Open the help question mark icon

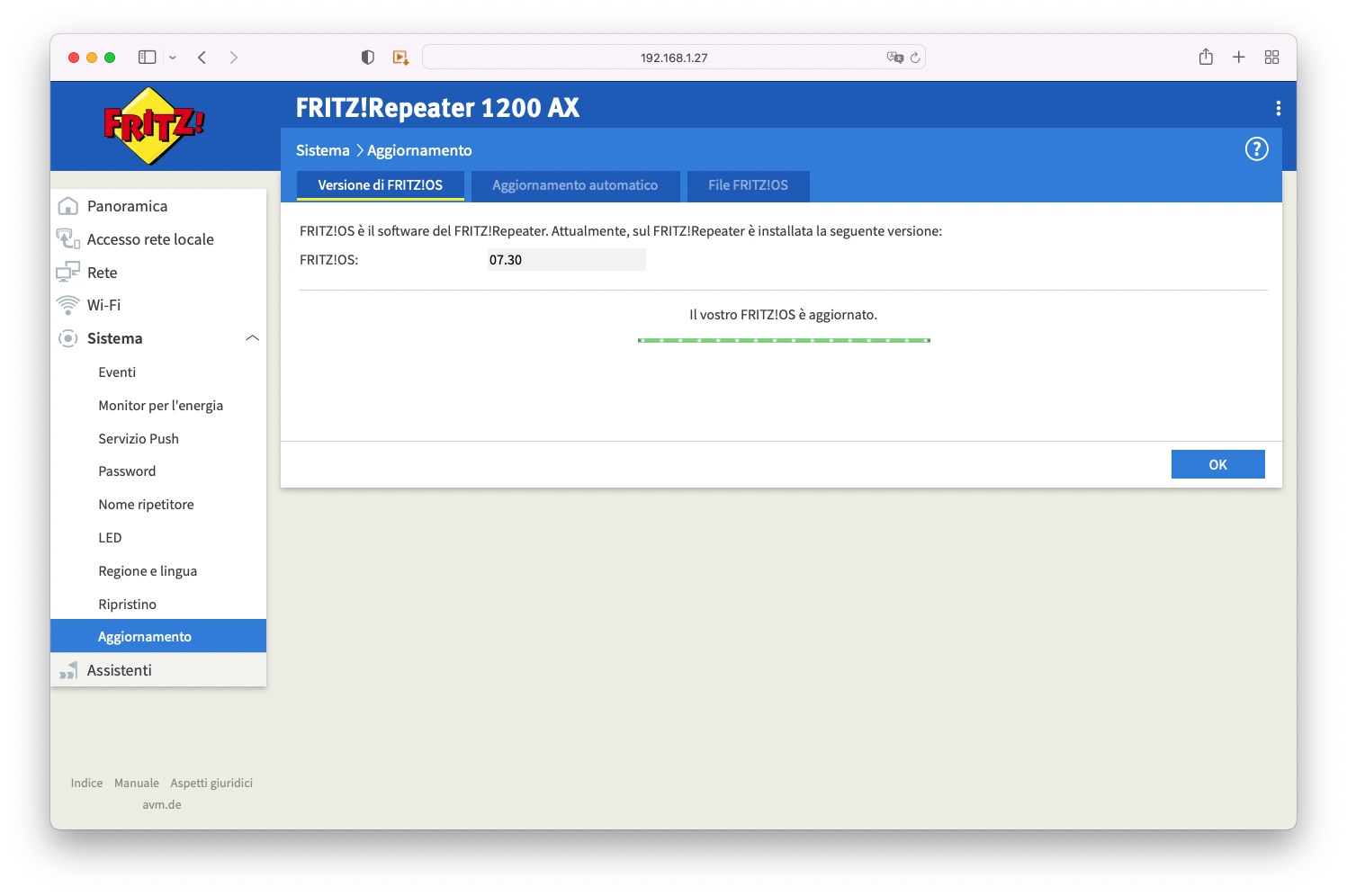[1256, 149]
